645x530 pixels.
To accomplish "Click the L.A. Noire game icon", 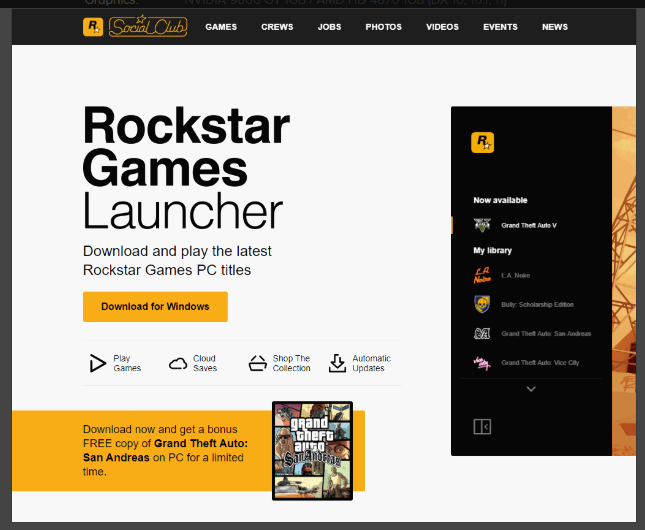I will (x=482, y=275).
